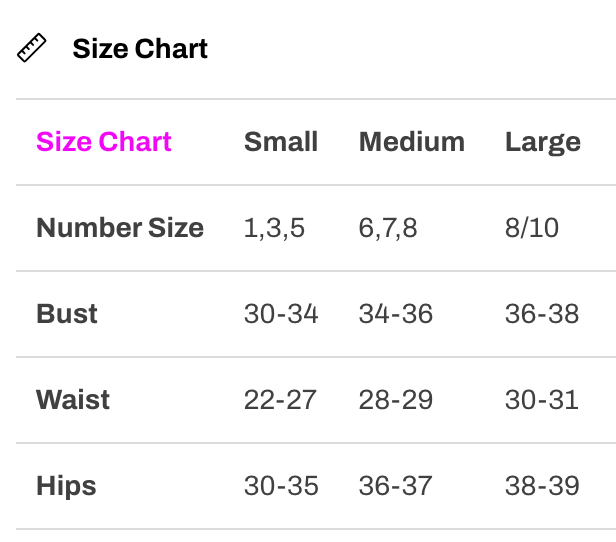Screen dimensions: 616x542
Task: Click the Medium waist measurement 28-29
Action: coord(396,400)
